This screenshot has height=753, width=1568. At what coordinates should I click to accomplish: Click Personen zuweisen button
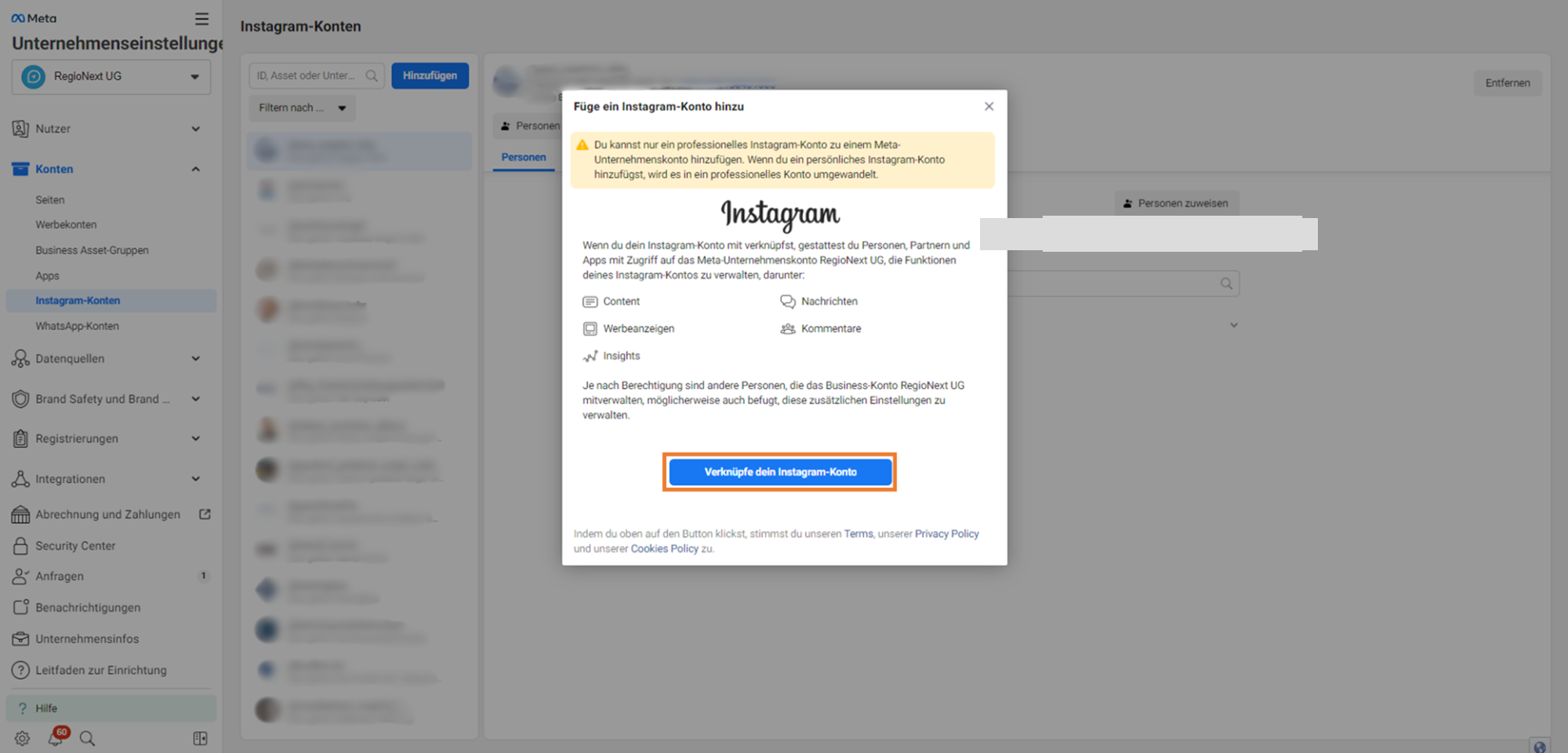1177,203
